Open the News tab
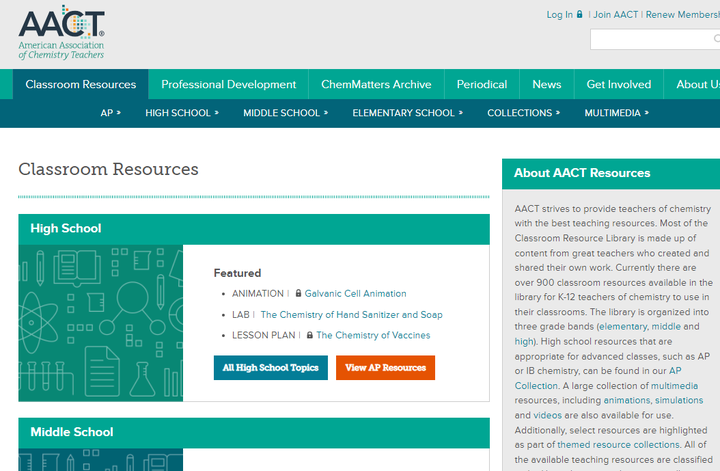Viewport: 720px width, 471px height. click(546, 84)
